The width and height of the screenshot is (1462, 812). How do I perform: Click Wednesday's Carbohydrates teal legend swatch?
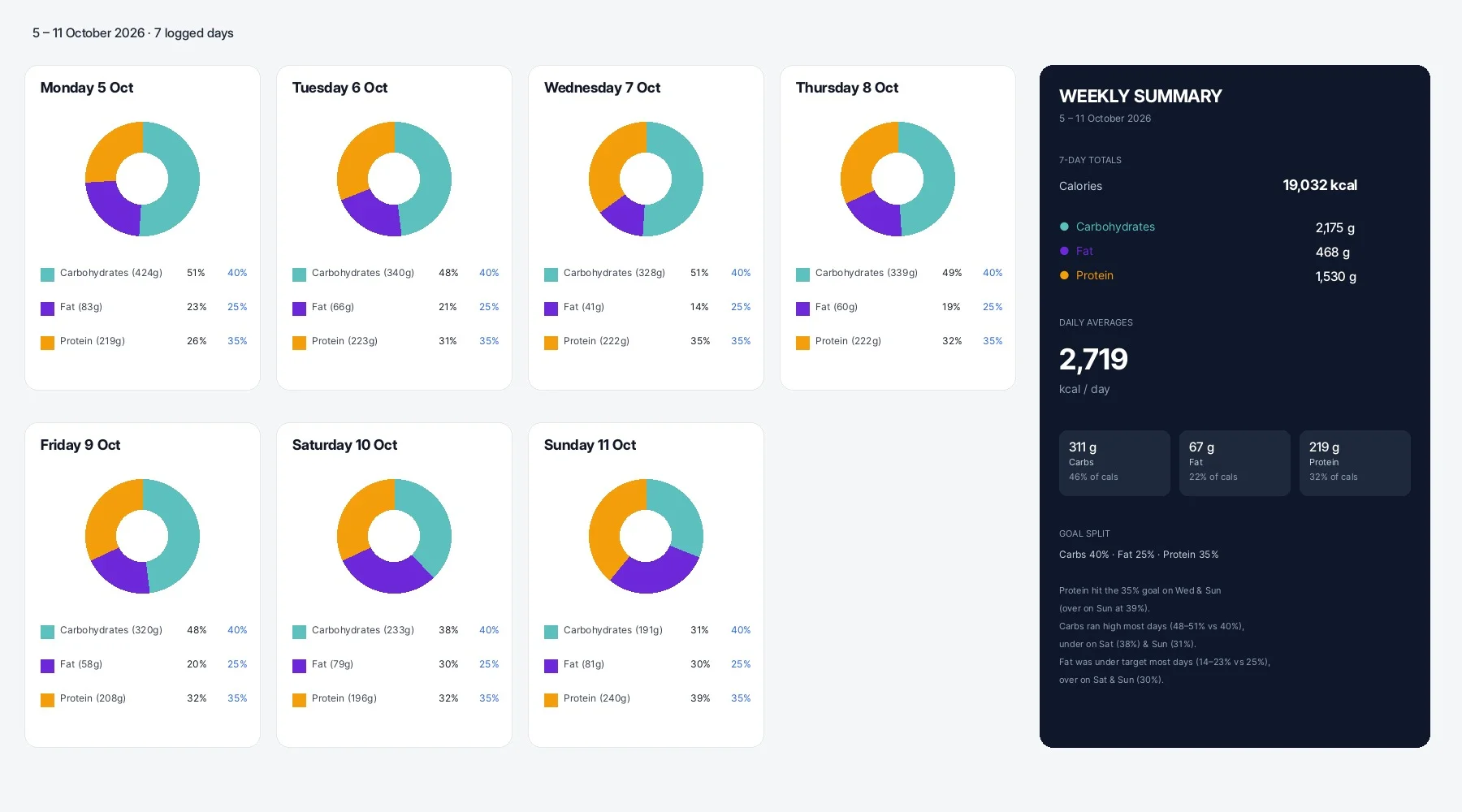[x=551, y=274]
